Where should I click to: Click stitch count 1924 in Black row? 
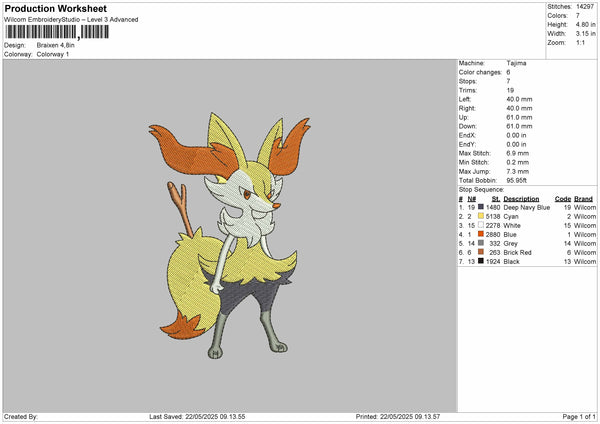coord(493,261)
